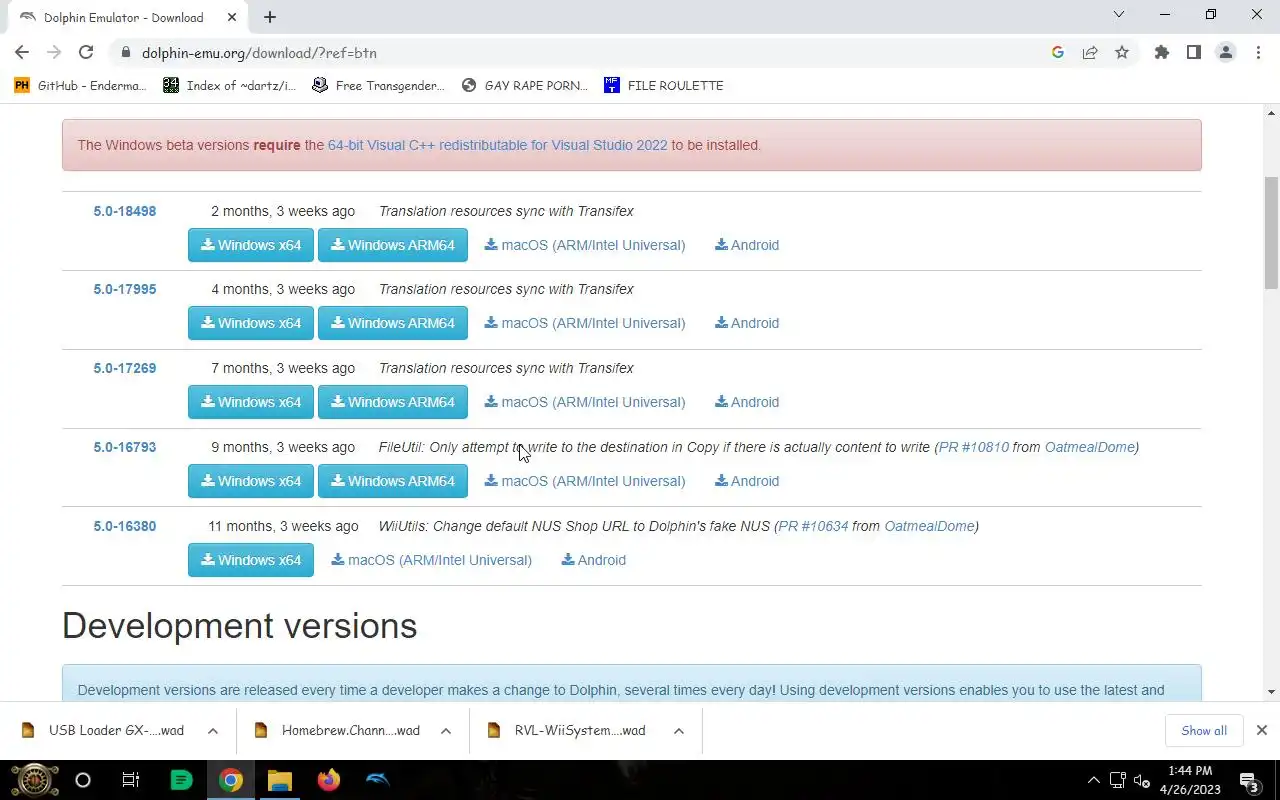Open Index of ~dartz bookmark
The height and width of the screenshot is (800, 1280).
(x=230, y=86)
